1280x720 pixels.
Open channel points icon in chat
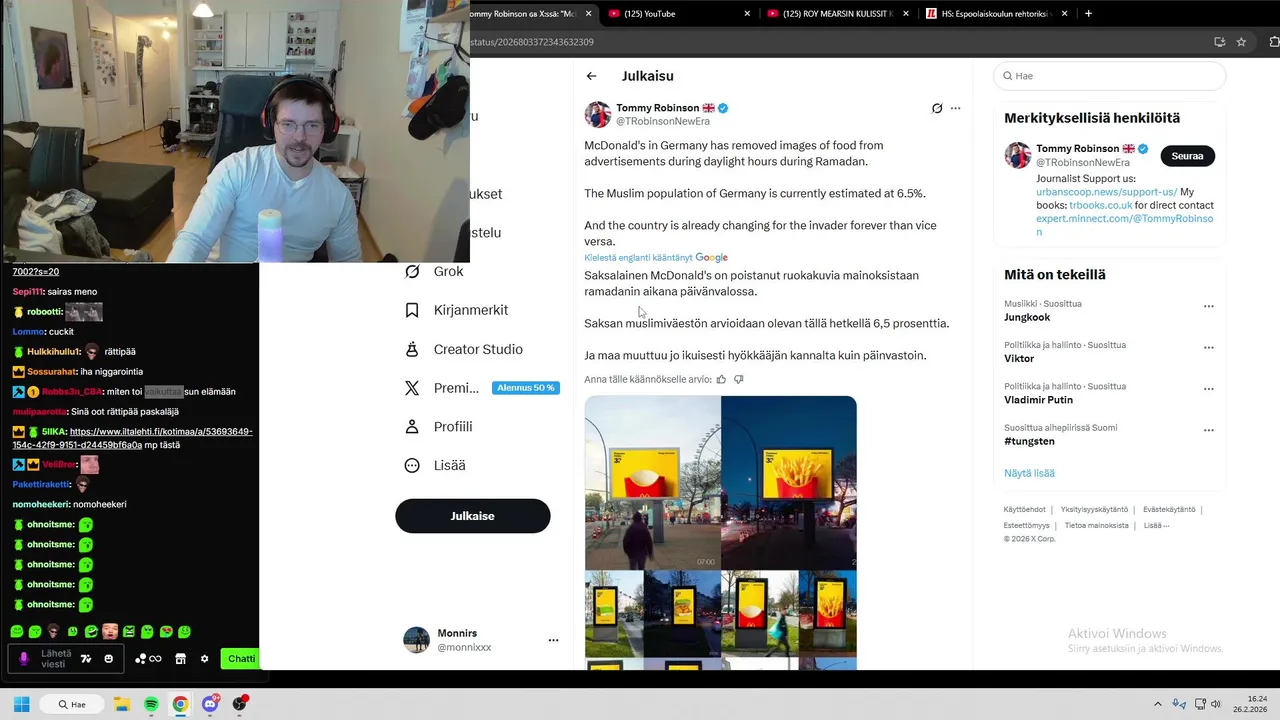[148, 659]
